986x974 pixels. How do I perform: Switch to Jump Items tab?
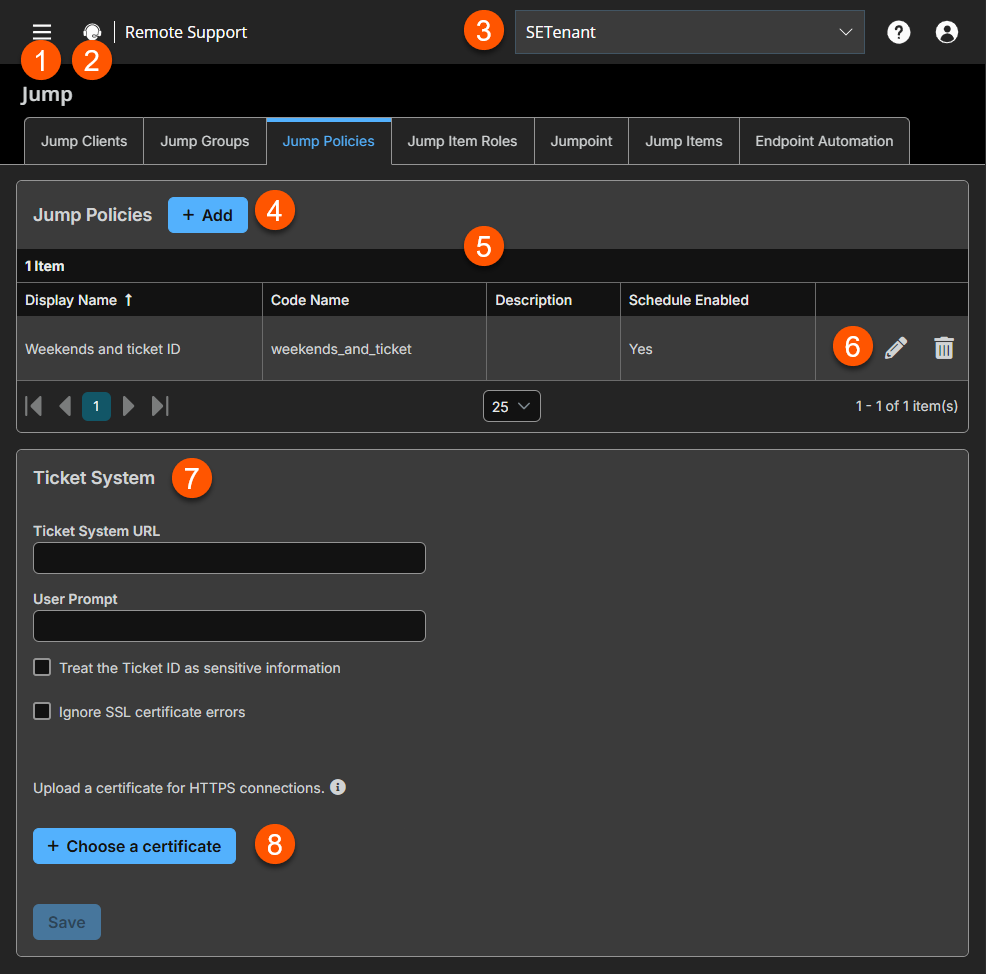684,141
